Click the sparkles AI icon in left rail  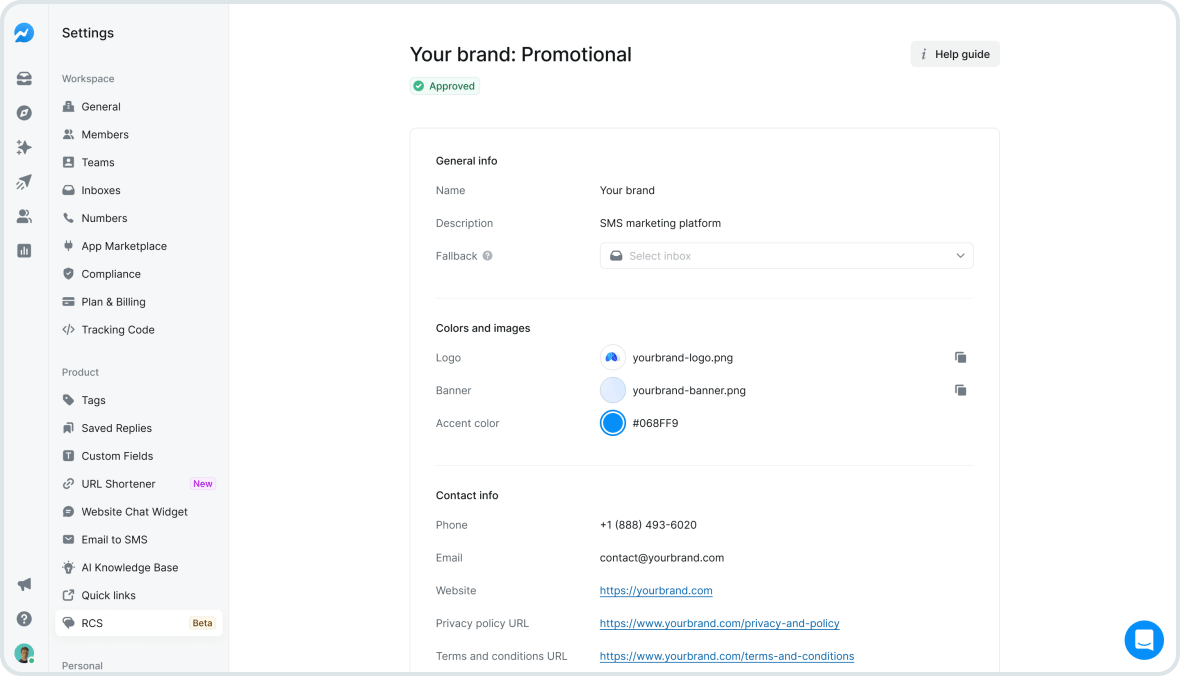(24, 147)
